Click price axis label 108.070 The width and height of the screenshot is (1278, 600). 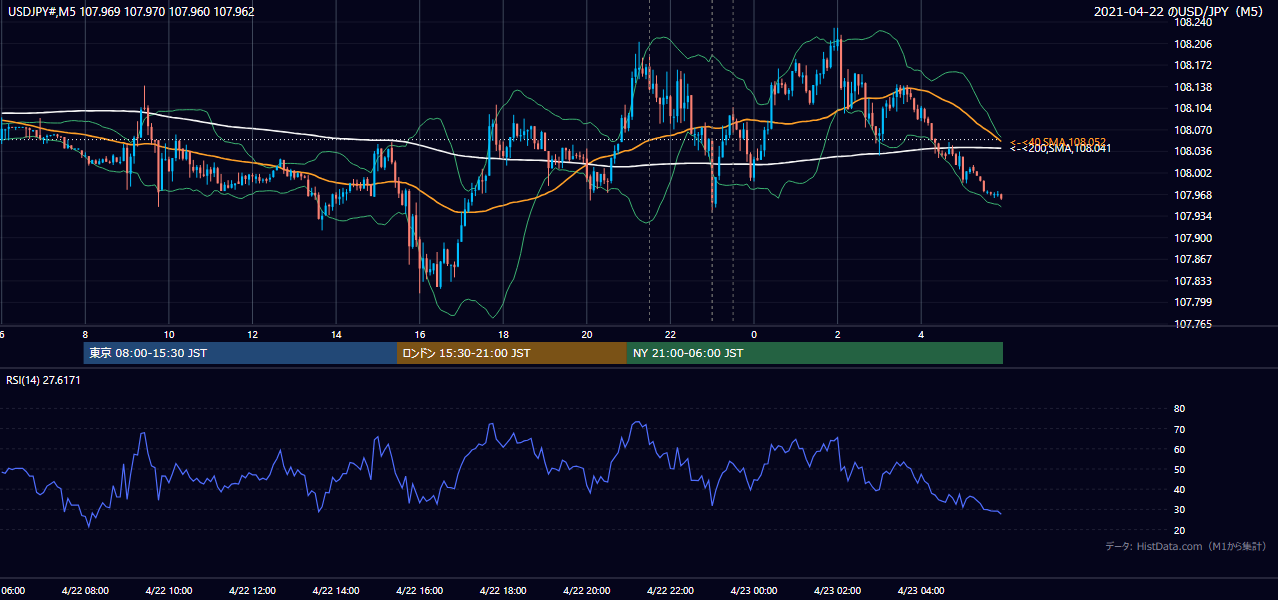coord(1193,130)
